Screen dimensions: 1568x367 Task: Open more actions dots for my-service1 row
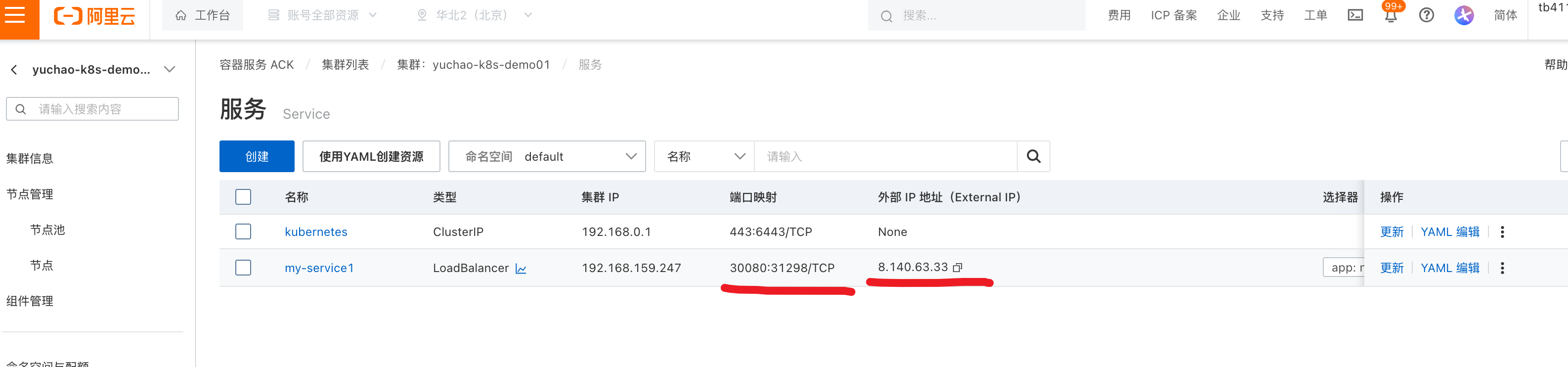click(1502, 268)
